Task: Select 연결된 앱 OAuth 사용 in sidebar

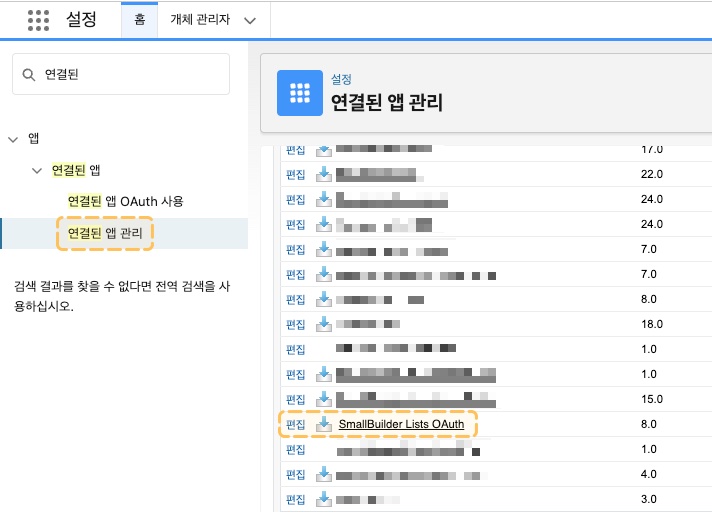Action: (x=125, y=201)
